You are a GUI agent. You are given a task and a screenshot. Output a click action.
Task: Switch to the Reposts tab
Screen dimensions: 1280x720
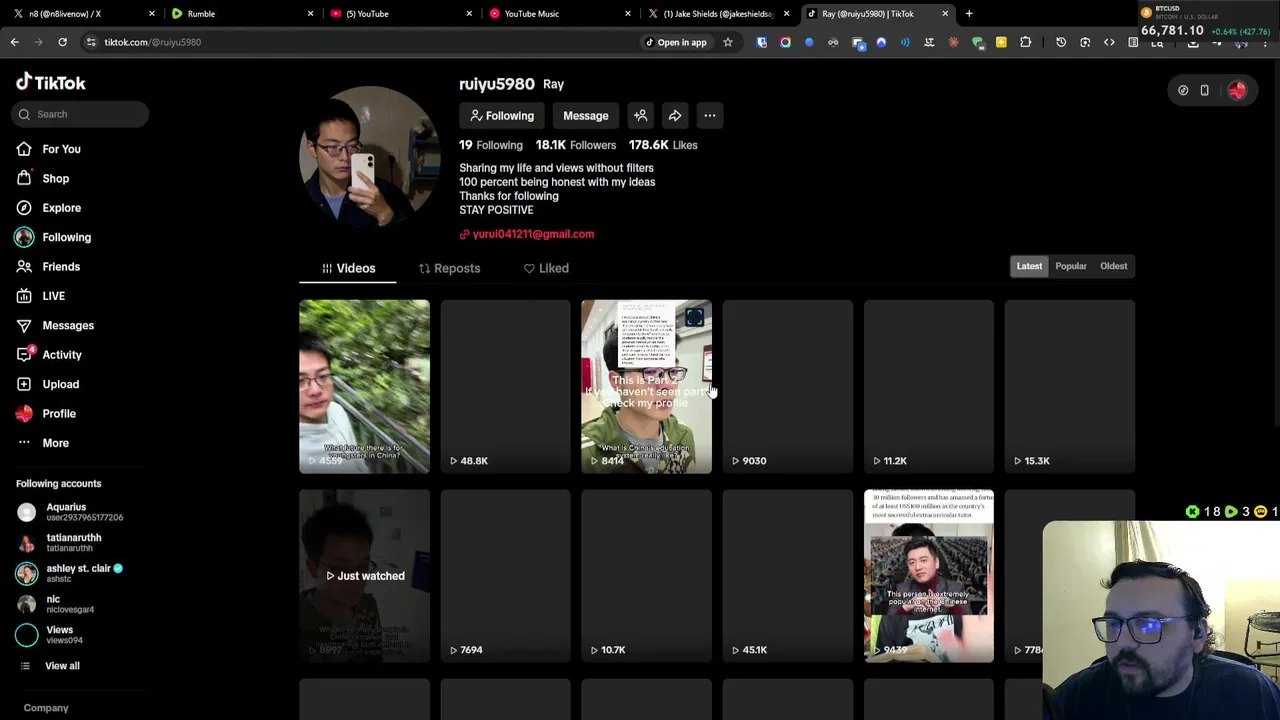coord(449,268)
